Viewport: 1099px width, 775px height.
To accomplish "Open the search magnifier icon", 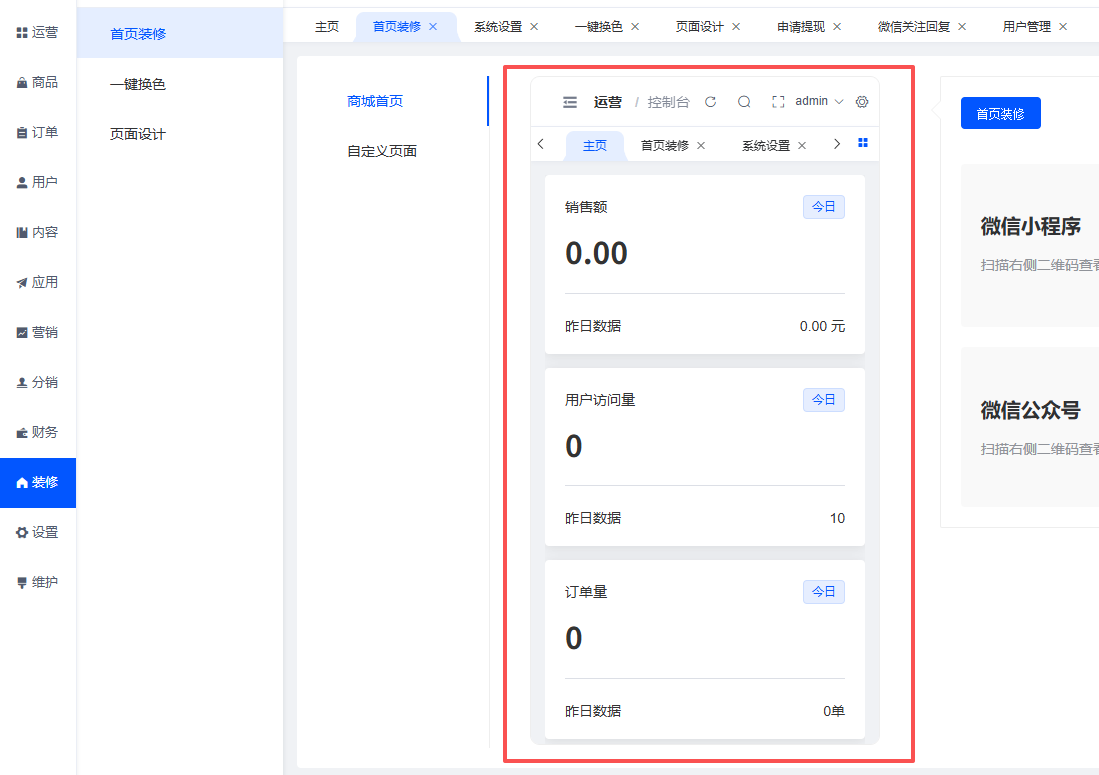I will [x=744, y=102].
